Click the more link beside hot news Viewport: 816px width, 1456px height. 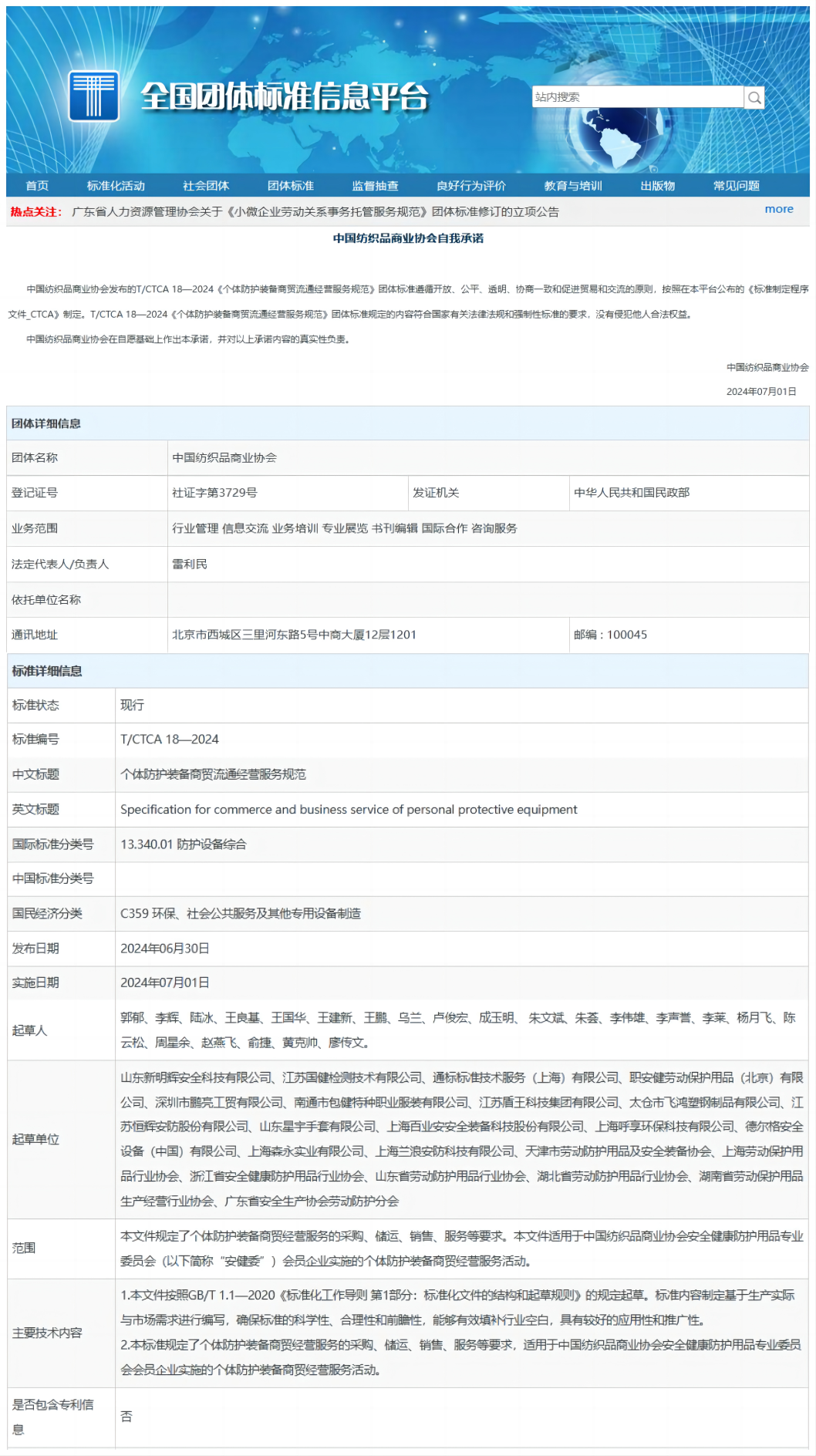pos(779,209)
